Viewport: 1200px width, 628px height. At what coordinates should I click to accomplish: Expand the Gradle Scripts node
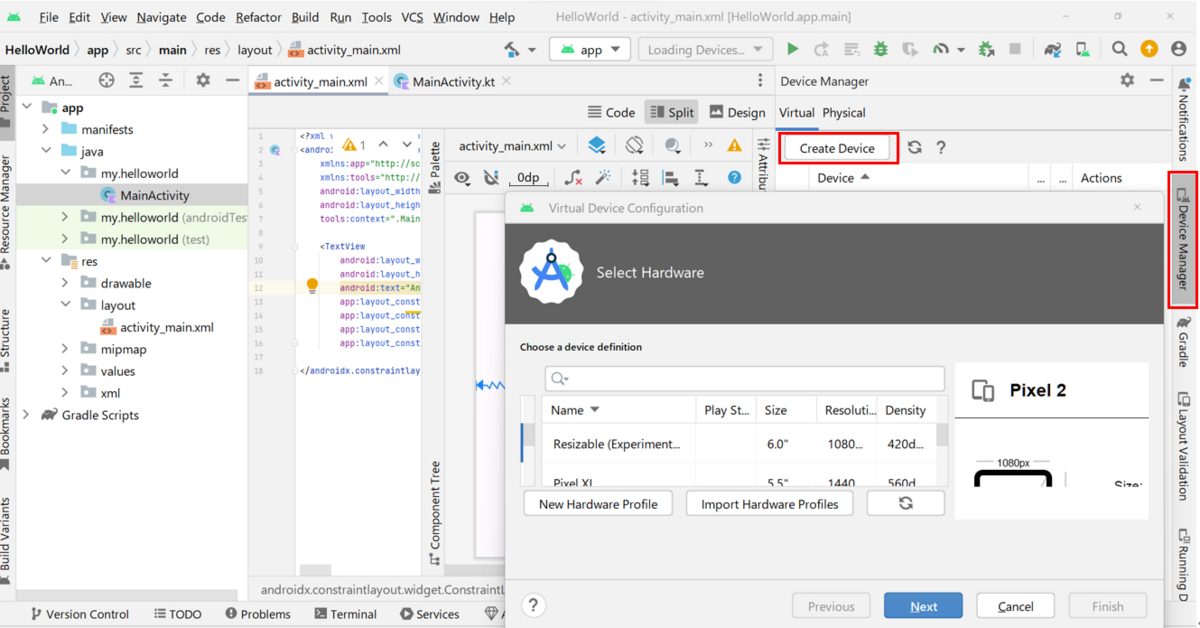[x=28, y=415]
